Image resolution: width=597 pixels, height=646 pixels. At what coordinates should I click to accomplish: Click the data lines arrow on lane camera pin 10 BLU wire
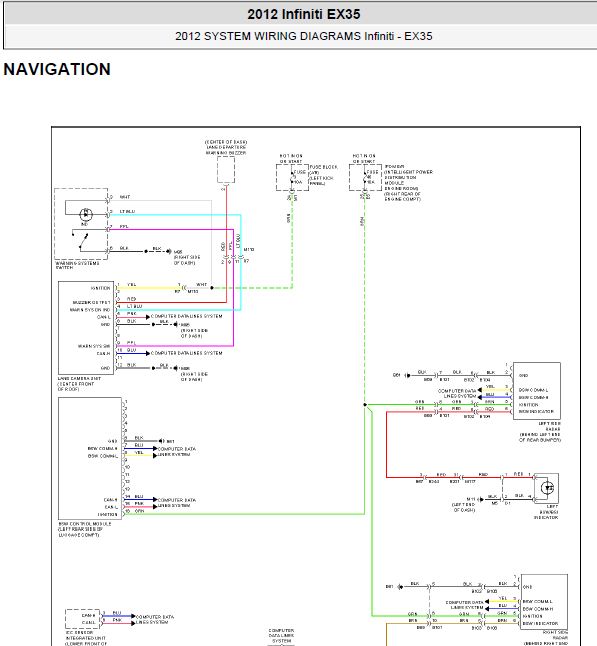click(148, 353)
